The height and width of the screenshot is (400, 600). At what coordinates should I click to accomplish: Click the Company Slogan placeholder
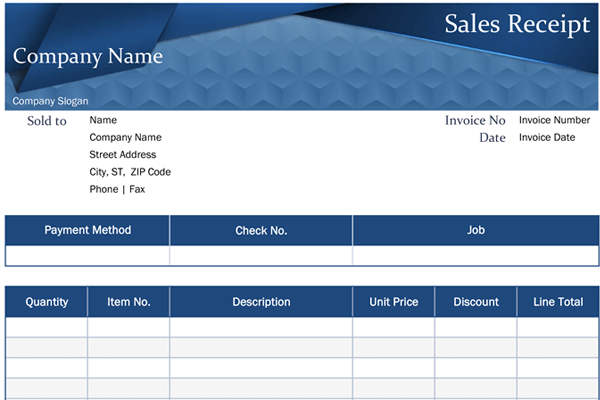click(50, 101)
